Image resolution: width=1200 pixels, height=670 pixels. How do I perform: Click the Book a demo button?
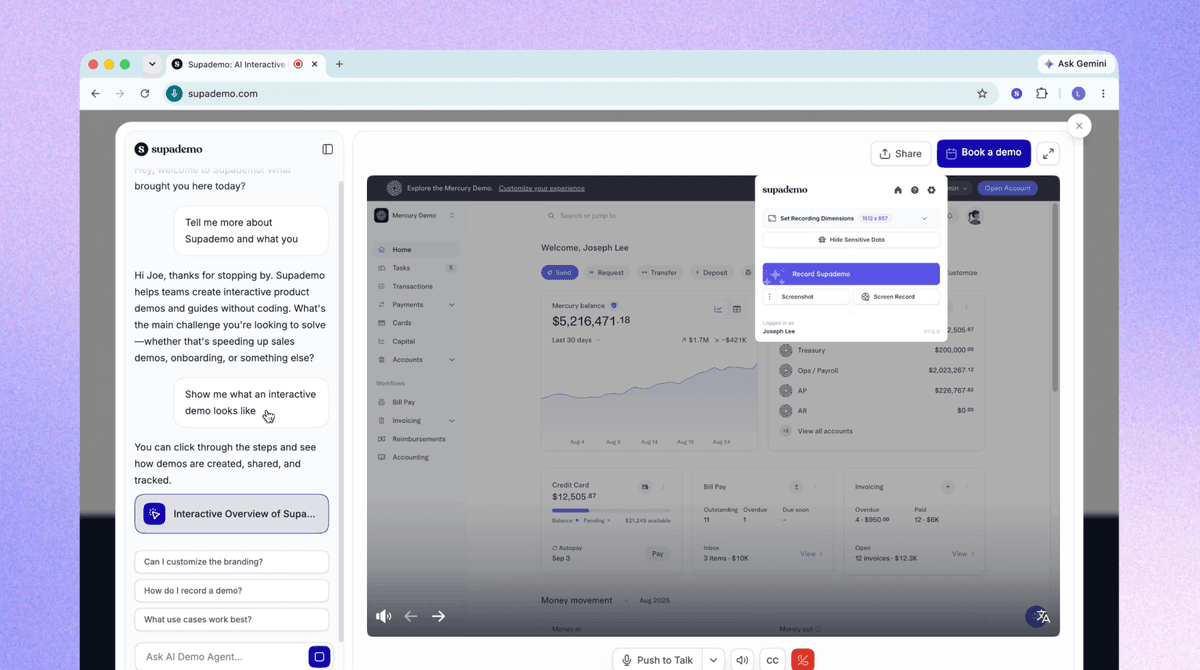(x=984, y=153)
